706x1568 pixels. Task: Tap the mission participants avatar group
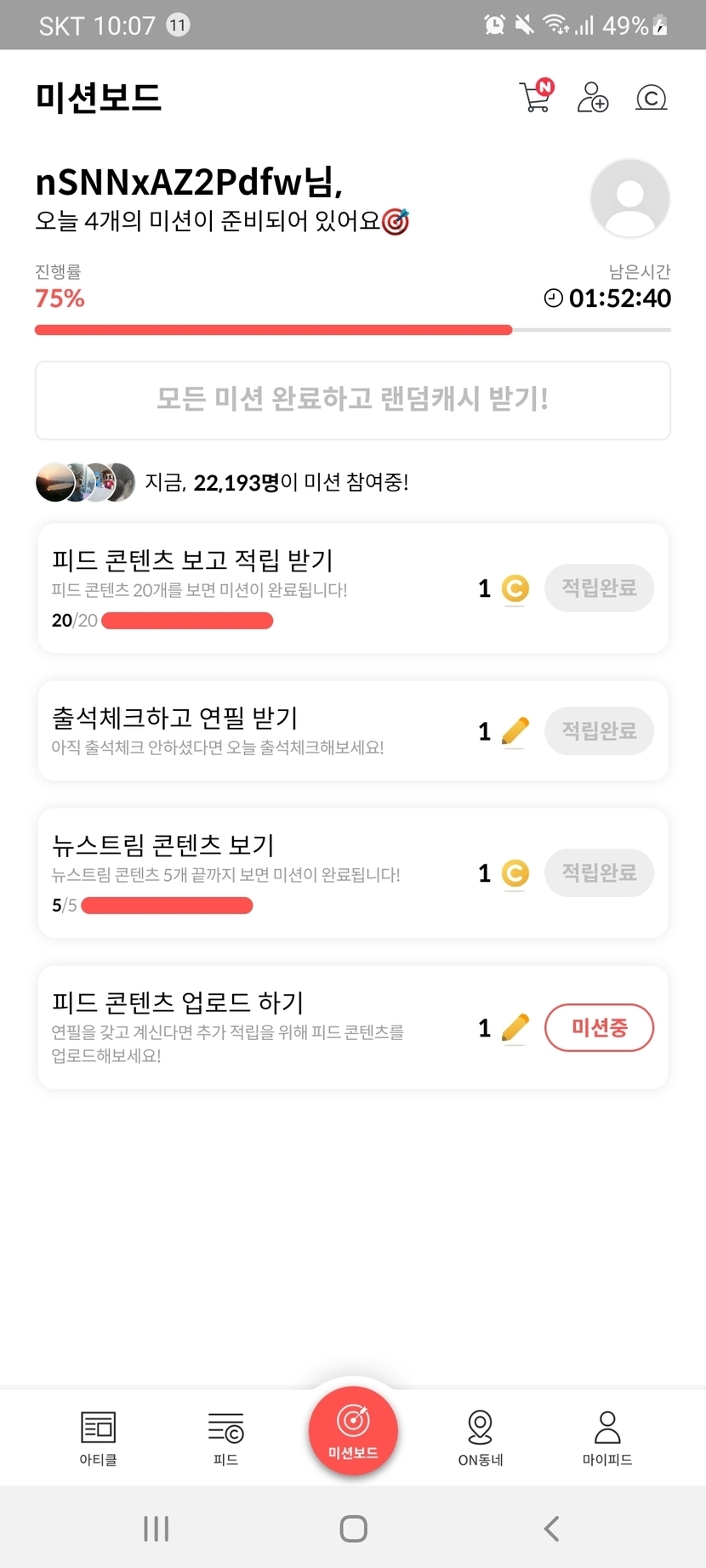click(x=85, y=482)
